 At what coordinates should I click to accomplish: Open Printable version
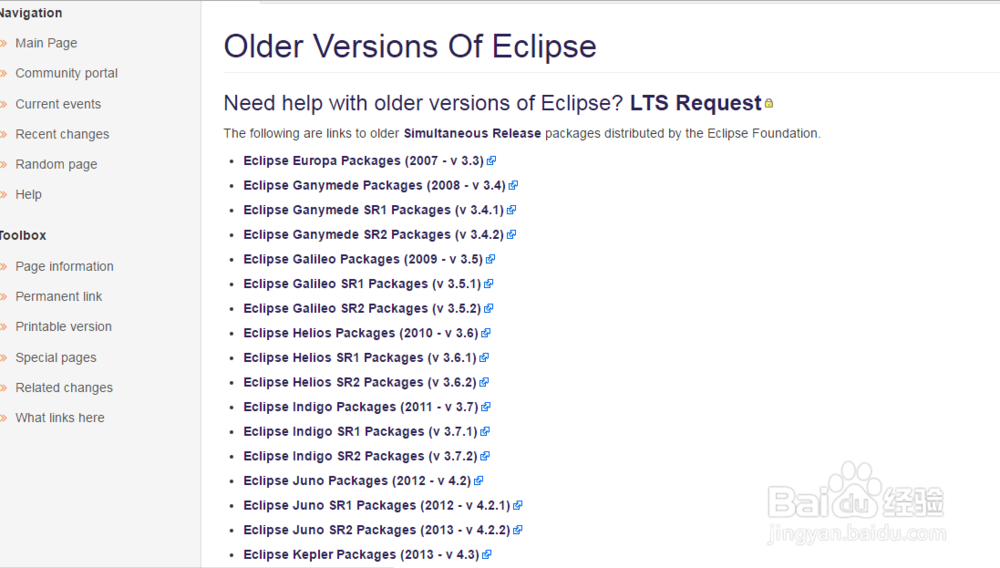coord(63,326)
